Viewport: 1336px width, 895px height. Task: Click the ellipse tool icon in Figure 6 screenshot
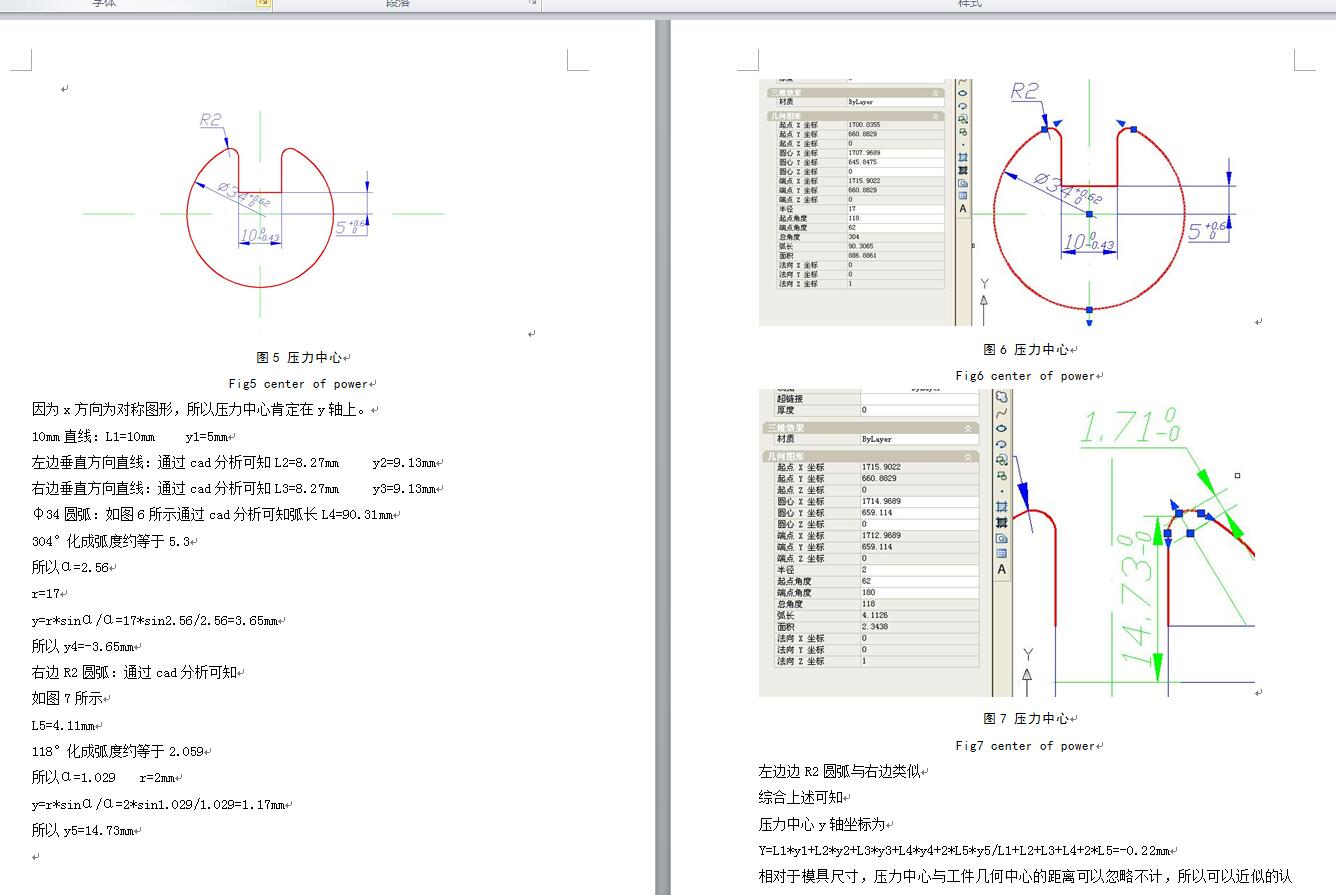pos(963,93)
